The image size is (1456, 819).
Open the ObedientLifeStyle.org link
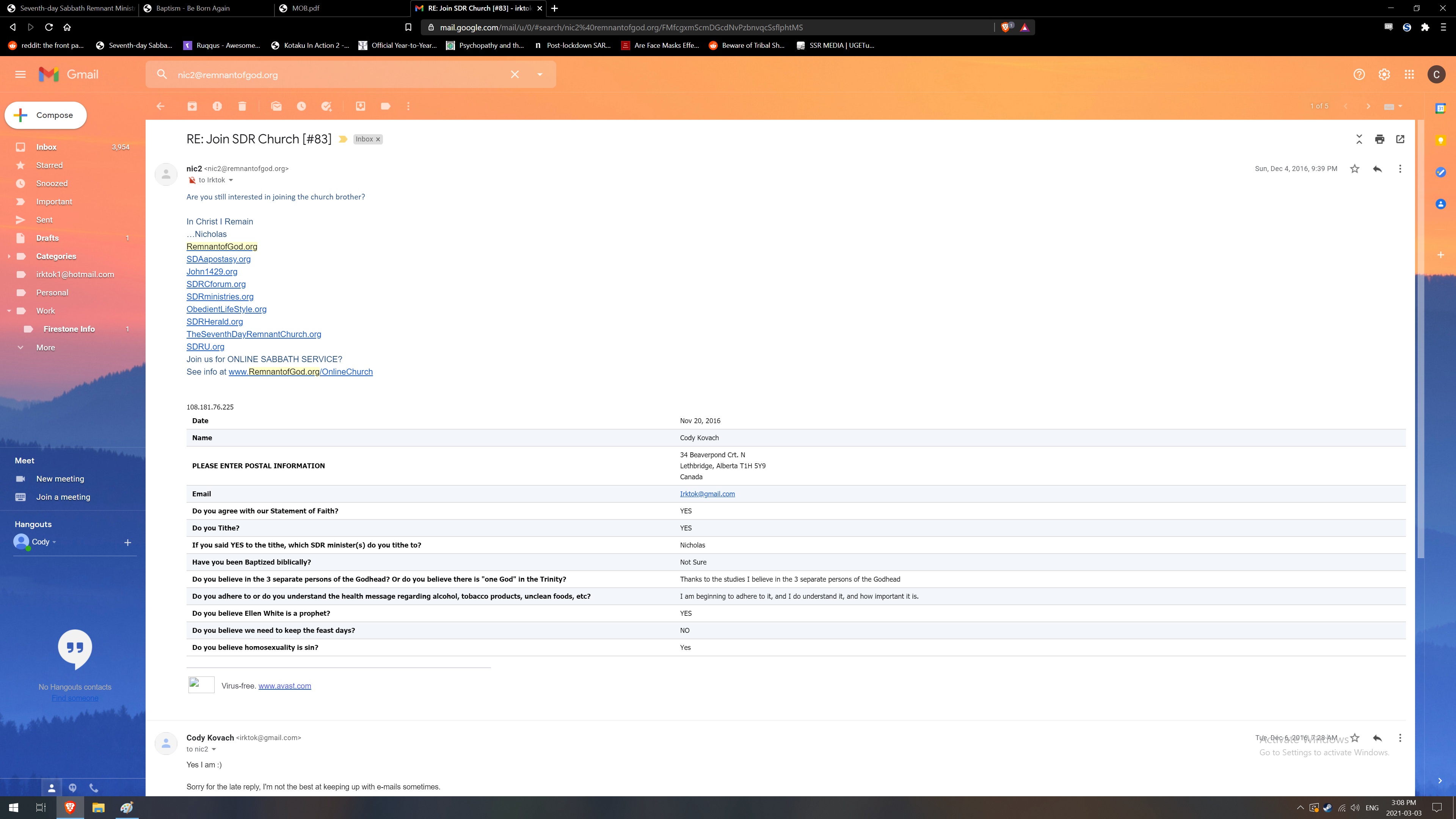tap(226, 309)
